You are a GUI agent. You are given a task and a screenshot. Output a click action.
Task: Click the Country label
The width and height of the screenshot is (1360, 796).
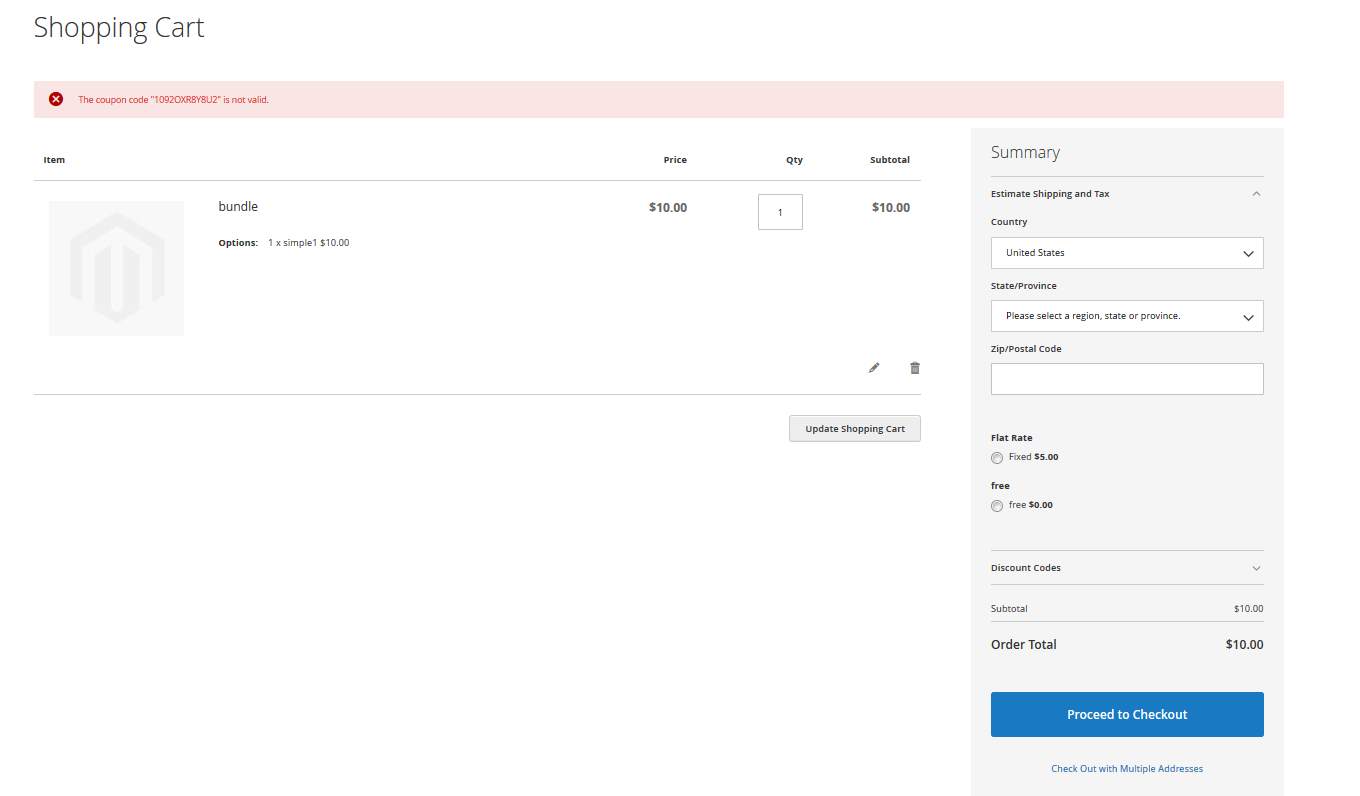[x=1009, y=222]
